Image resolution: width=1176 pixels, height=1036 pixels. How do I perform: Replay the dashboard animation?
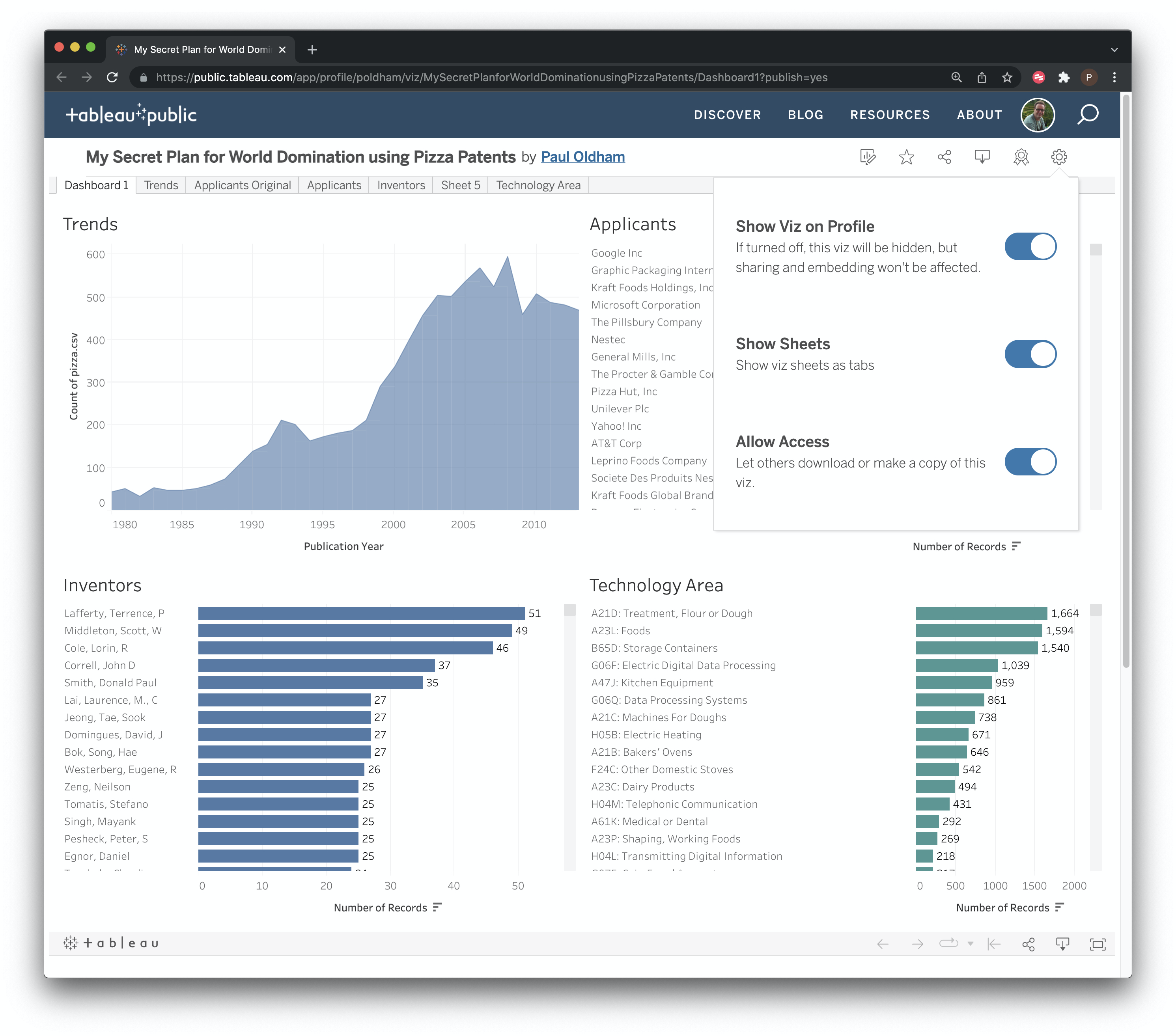(948, 943)
